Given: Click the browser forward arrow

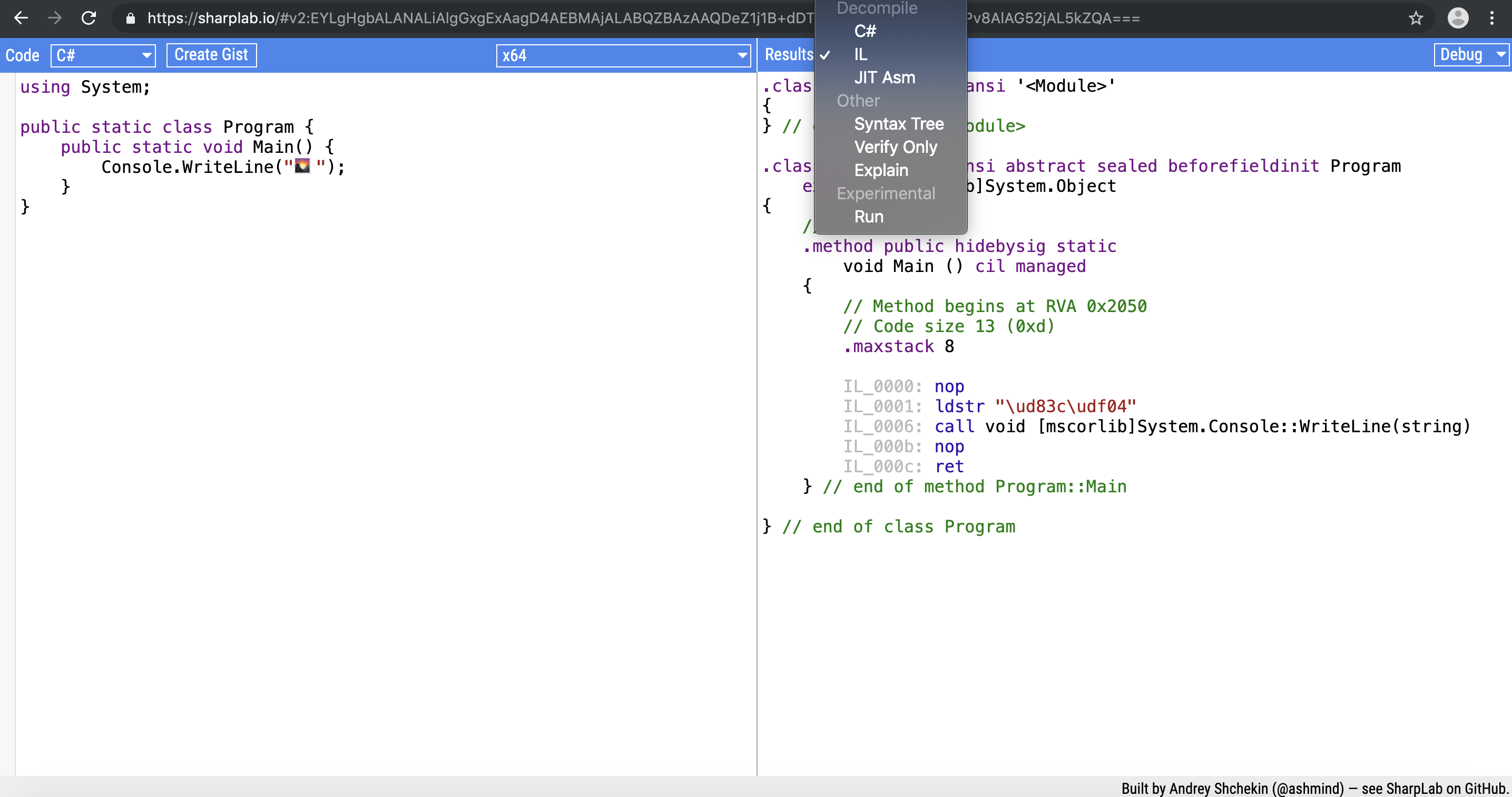Looking at the screenshot, I should [x=55, y=18].
